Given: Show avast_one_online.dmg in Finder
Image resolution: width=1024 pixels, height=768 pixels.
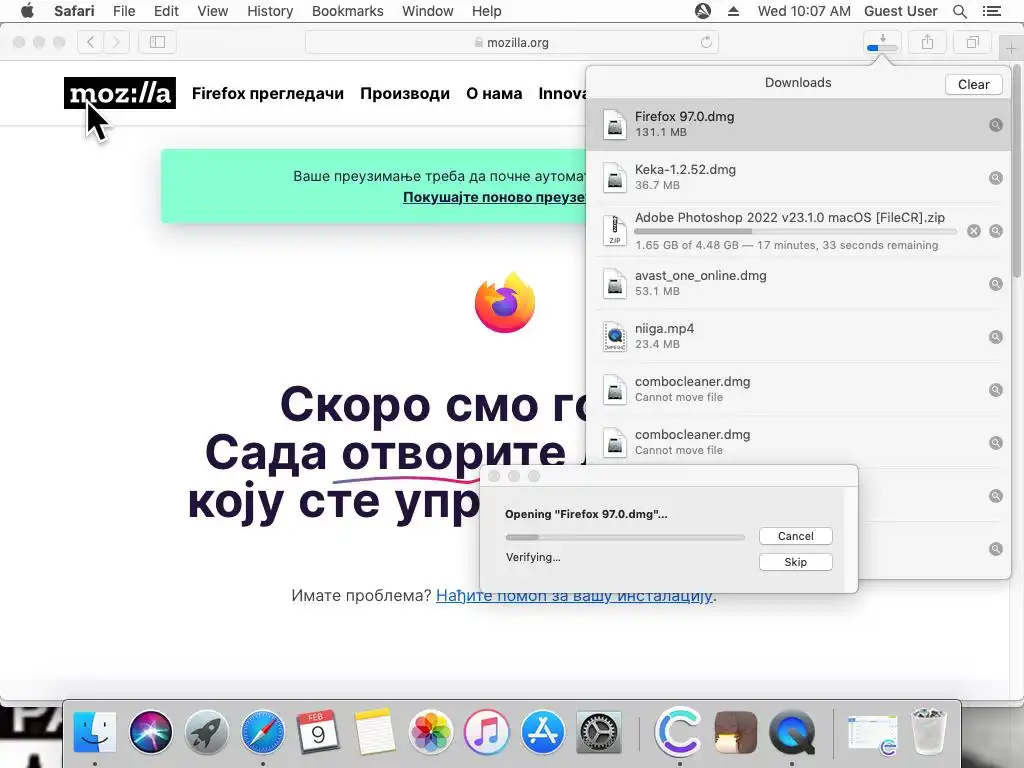Looking at the screenshot, I should click(995, 283).
